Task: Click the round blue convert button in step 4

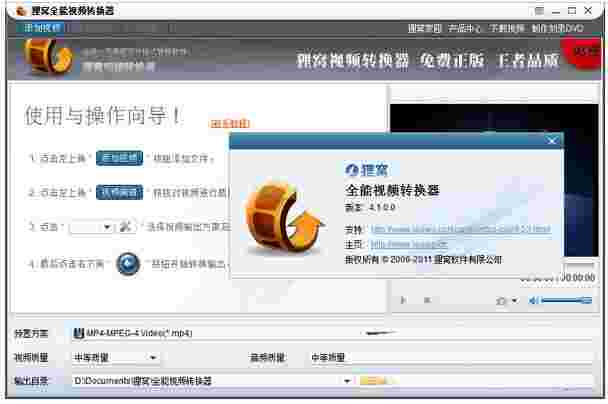Action: [128, 264]
